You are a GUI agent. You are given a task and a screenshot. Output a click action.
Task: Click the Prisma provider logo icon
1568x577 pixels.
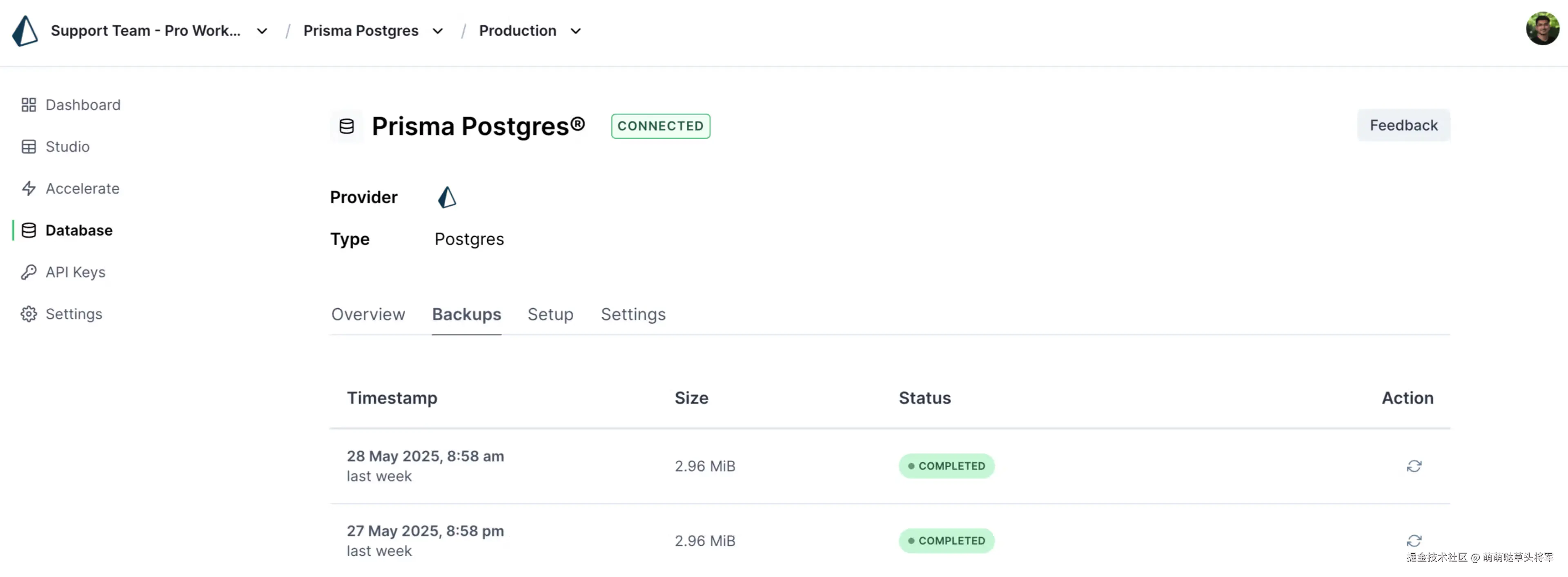pyautogui.click(x=447, y=197)
